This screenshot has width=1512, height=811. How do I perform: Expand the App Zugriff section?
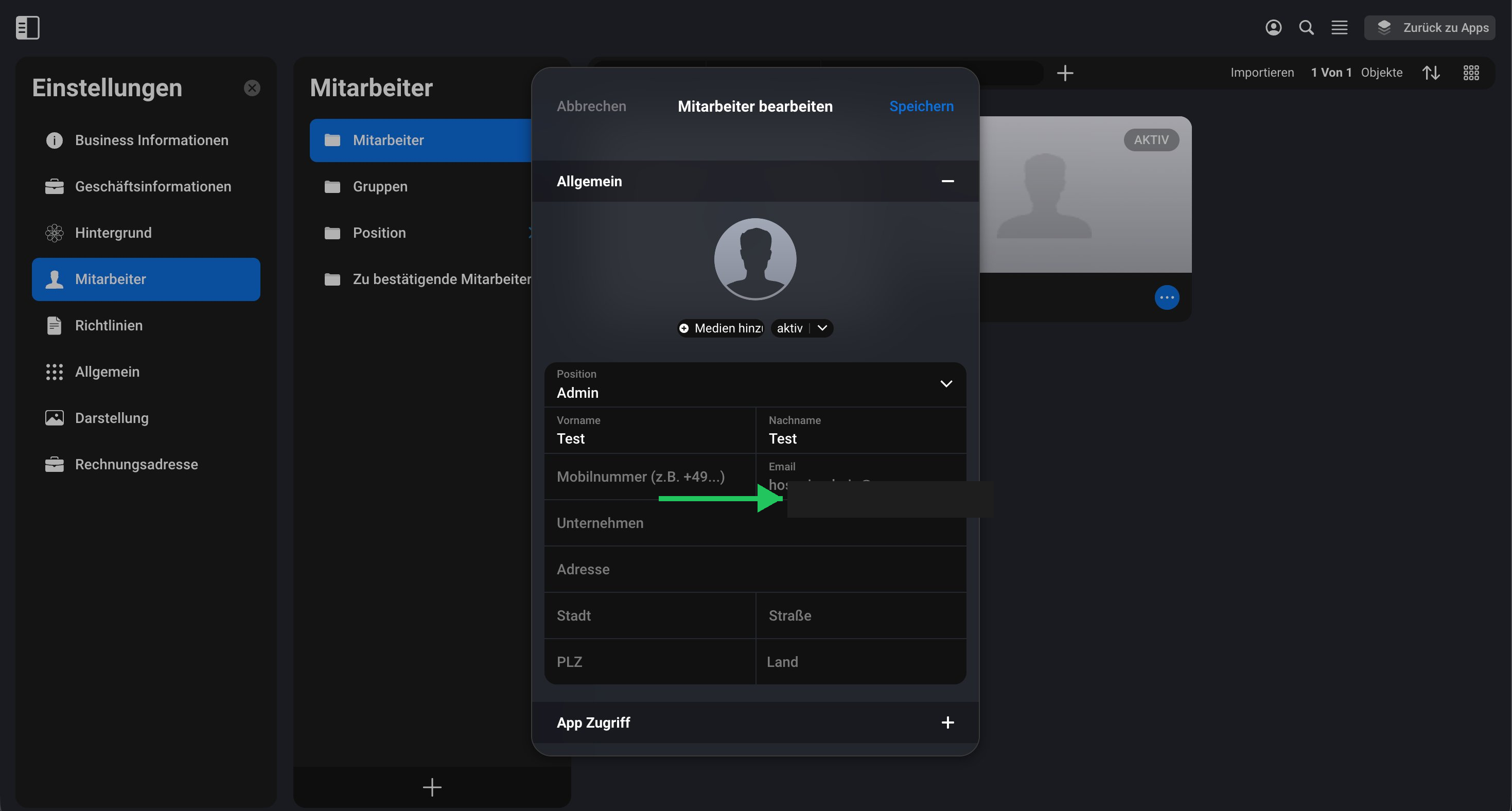[x=947, y=722]
